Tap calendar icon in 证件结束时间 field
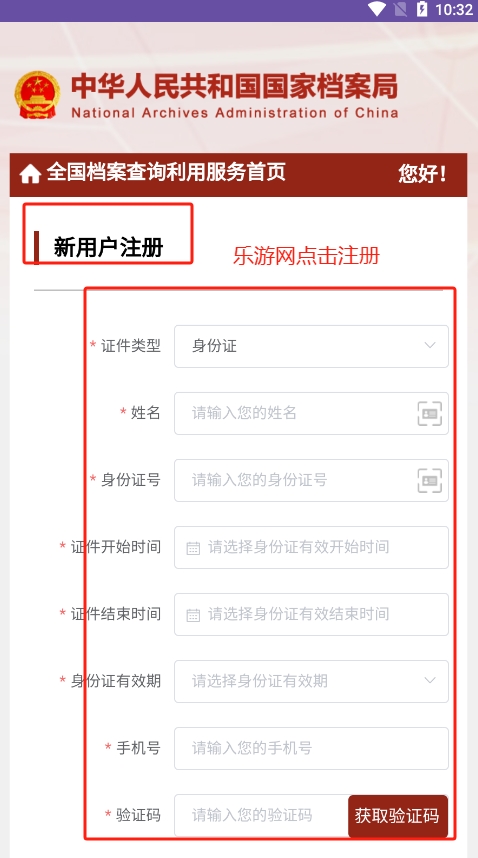The height and width of the screenshot is (858, 478). click(x=194, y=615)
